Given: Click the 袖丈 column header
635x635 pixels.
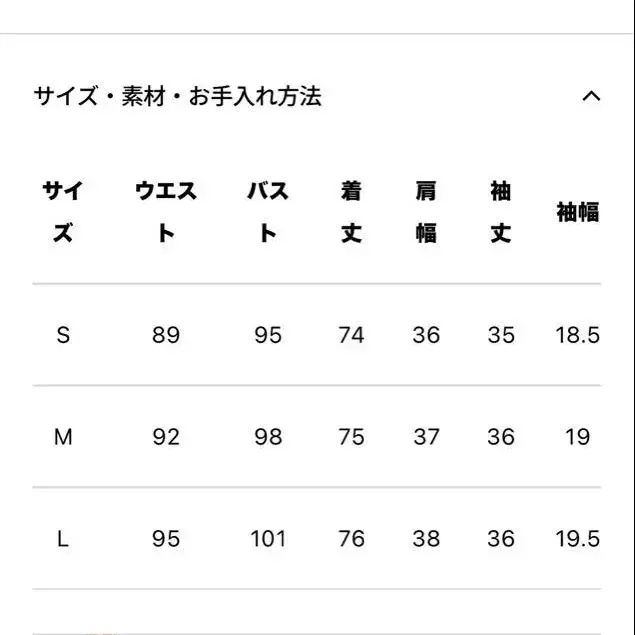Looking at the screenshot, I should pos(501,212).
